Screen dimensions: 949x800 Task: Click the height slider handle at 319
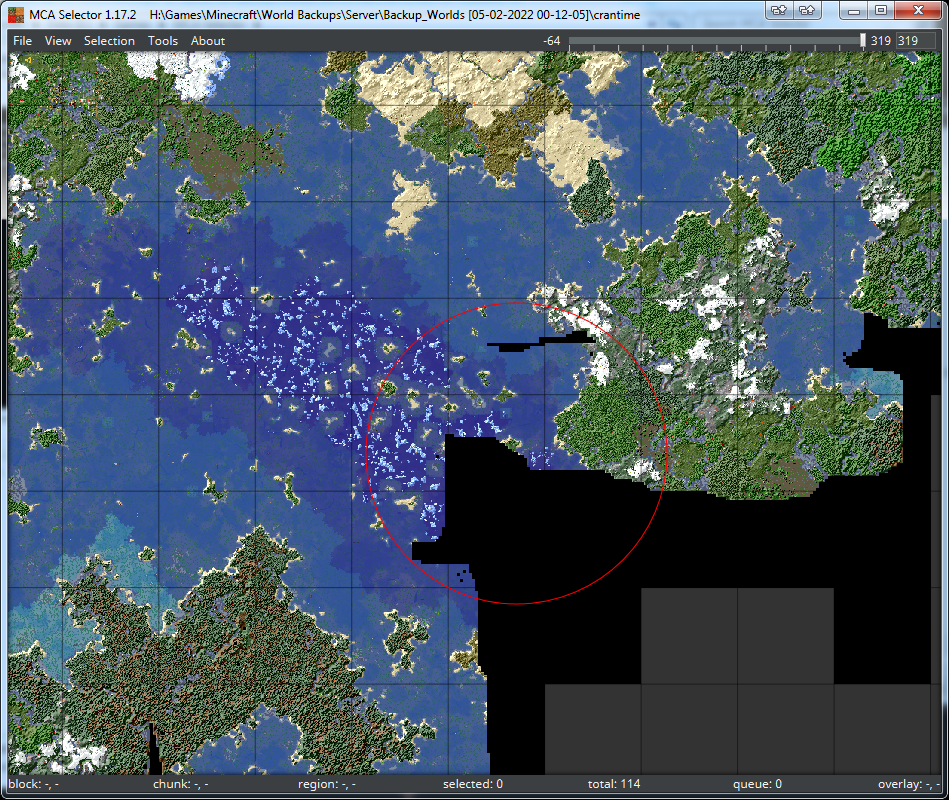coord(863,41)
